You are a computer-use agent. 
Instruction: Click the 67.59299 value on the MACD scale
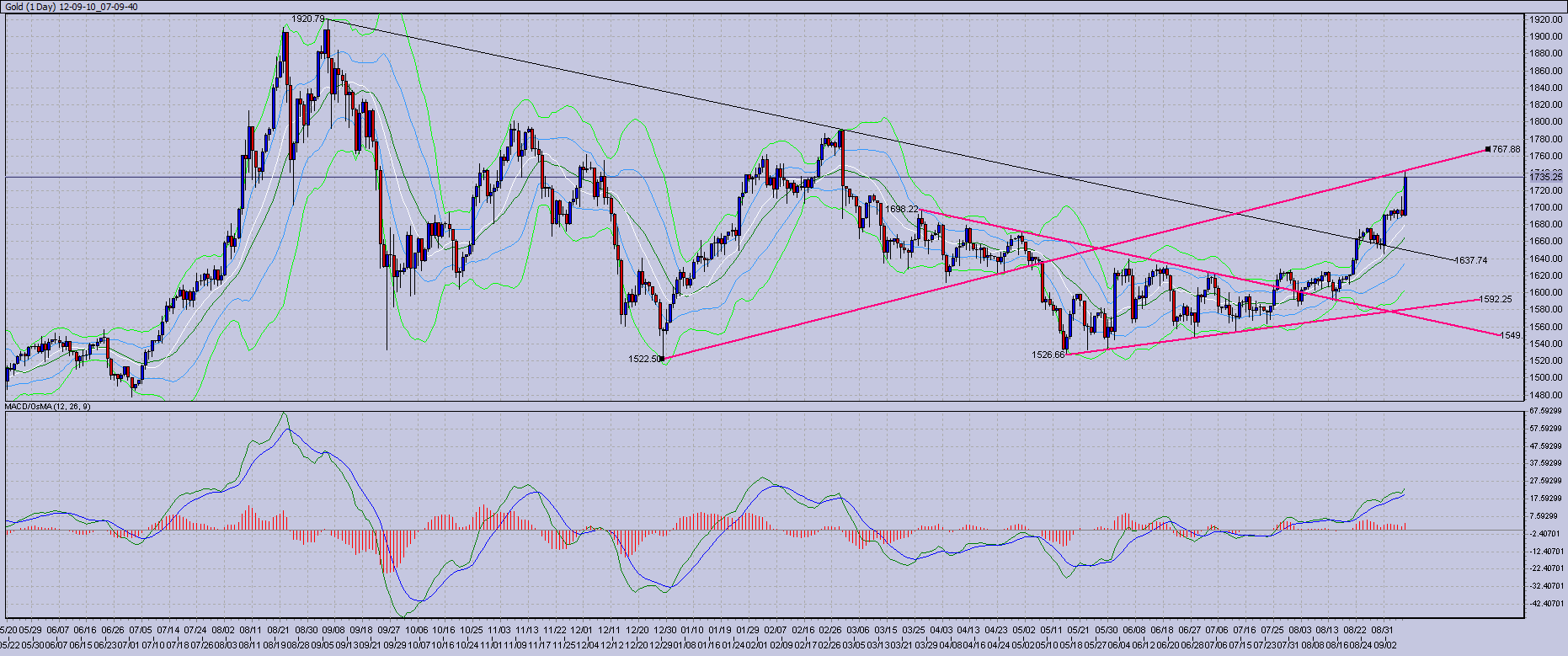coord(1546,411)
